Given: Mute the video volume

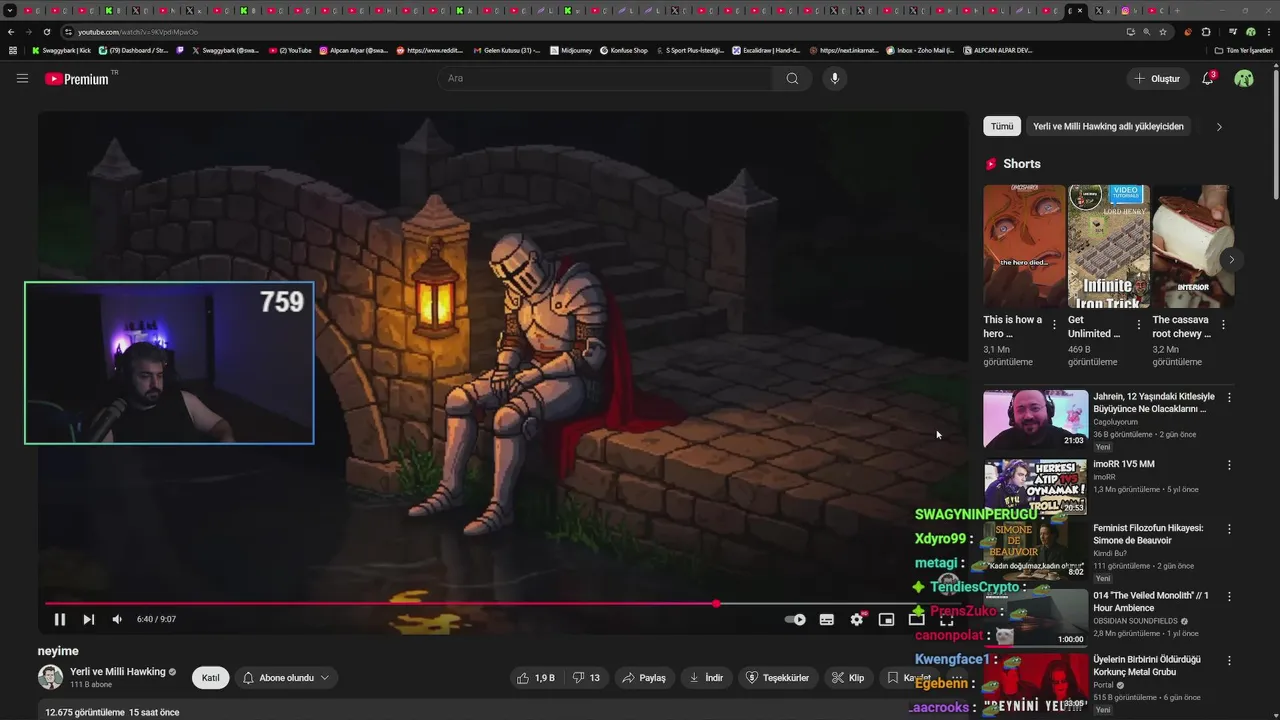Looking at the screenshot, I should click(117, 619).
